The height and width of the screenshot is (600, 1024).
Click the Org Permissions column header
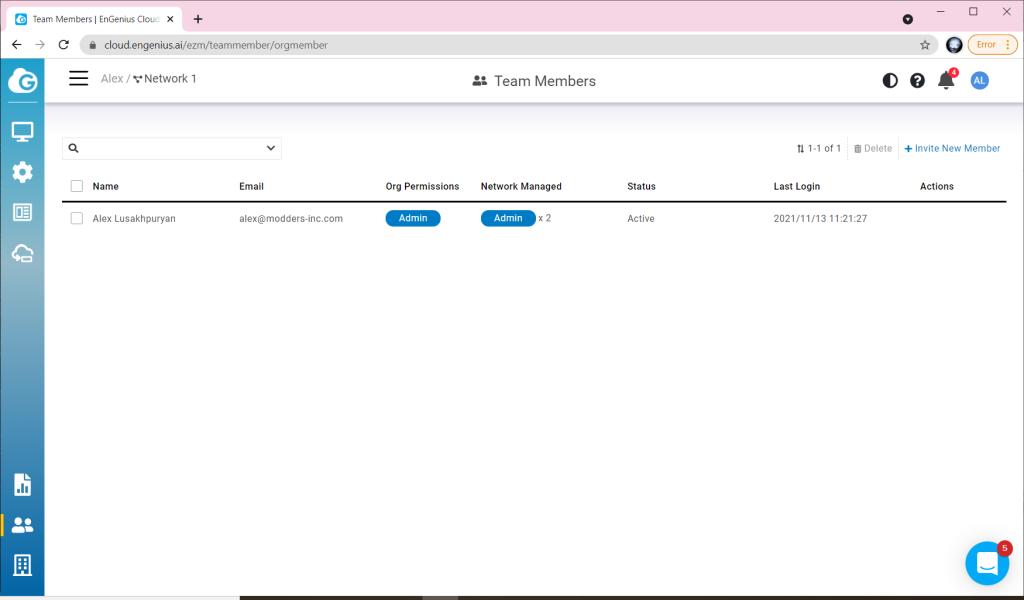click(423, 186)
